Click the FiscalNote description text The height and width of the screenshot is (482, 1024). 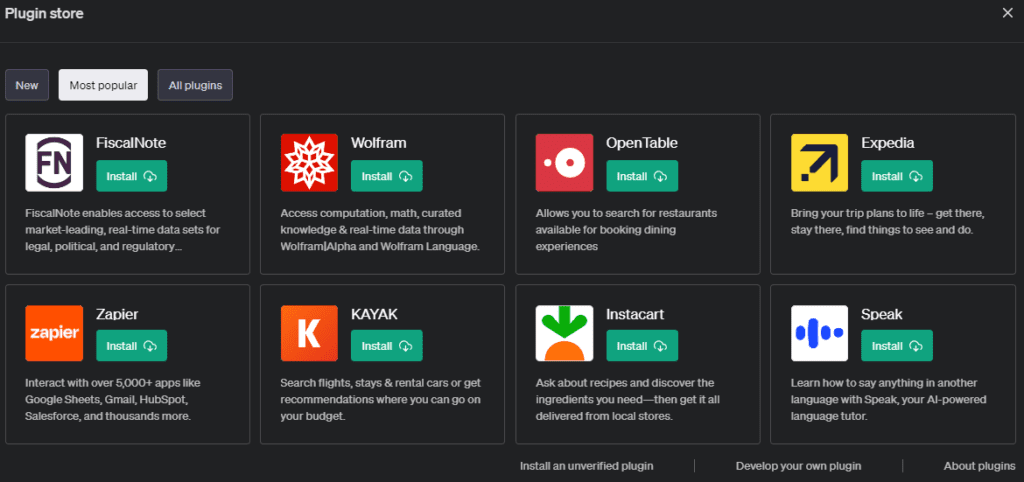pyautogui.click(x=123, y=230)
